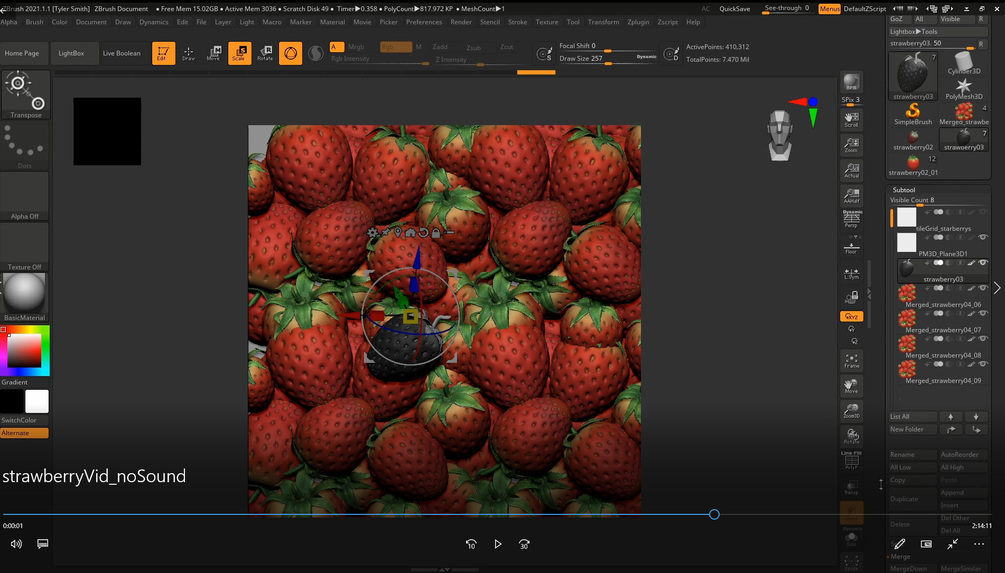
Task: Open the BasicMaterial picker
Action: coord(25,297)
